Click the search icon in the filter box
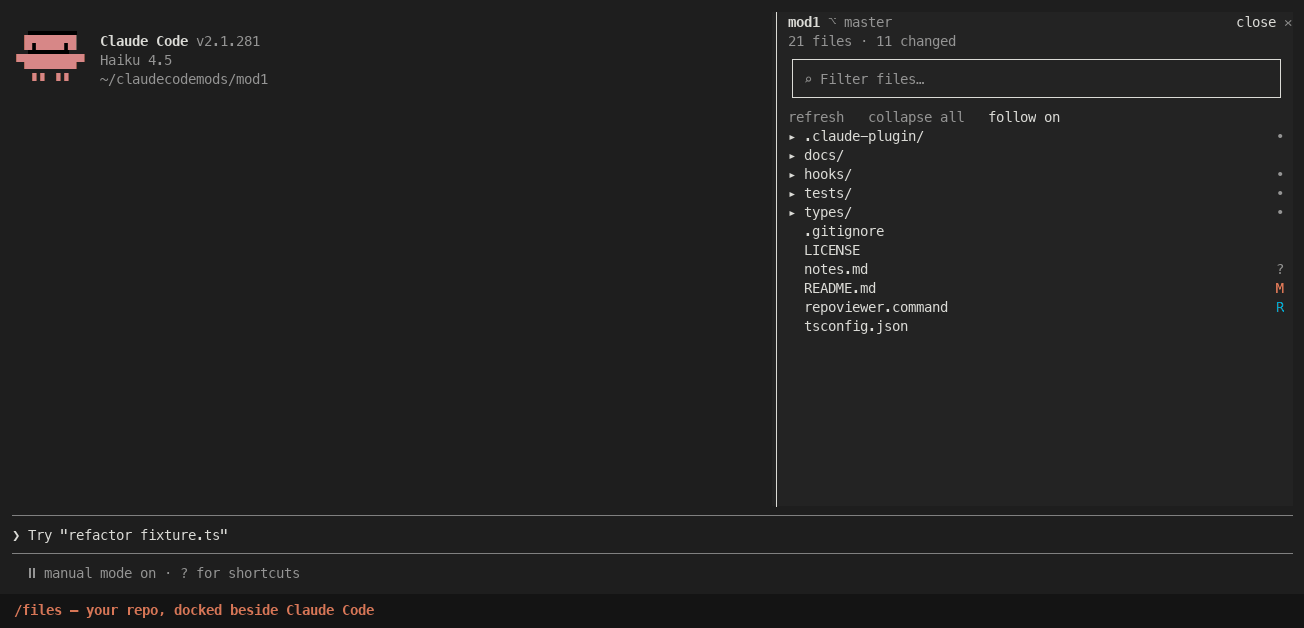Viewport: 1304px width, 628px height. tap(808, 79)
